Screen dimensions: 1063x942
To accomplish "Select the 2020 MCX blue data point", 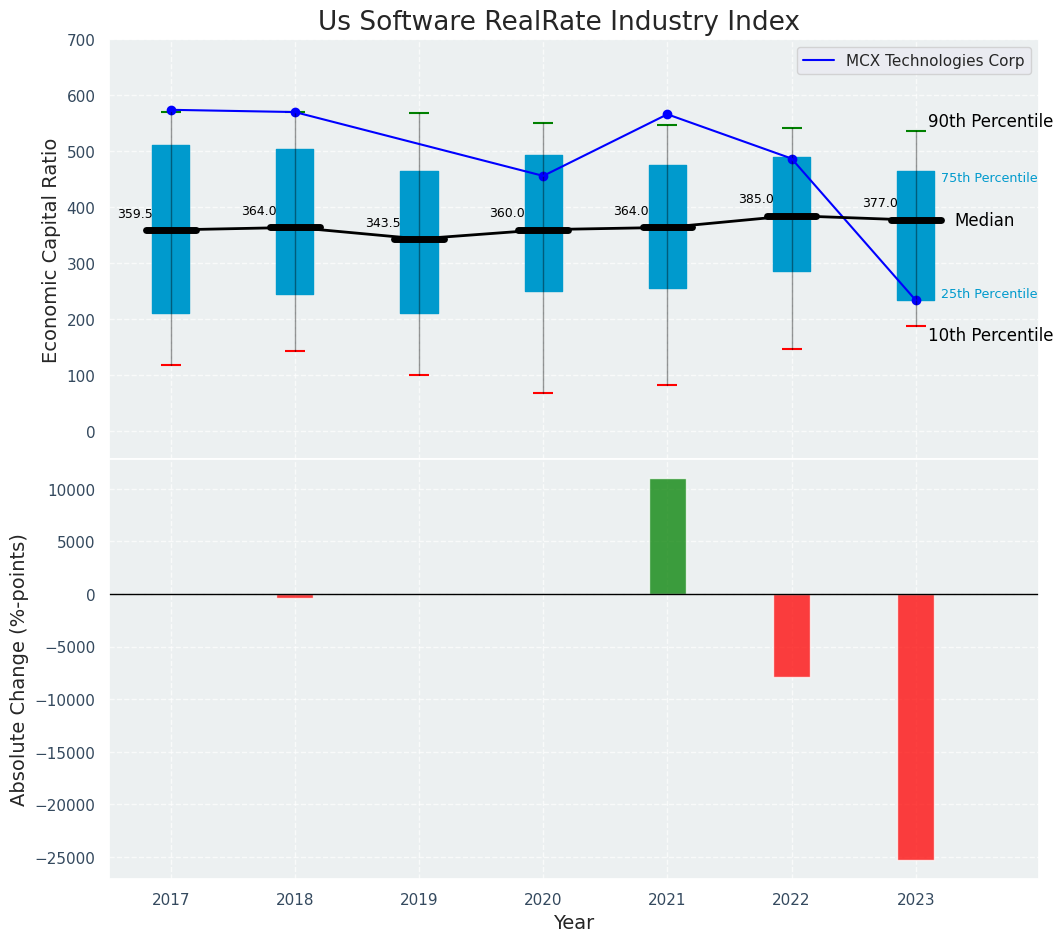I will (543, 176).
